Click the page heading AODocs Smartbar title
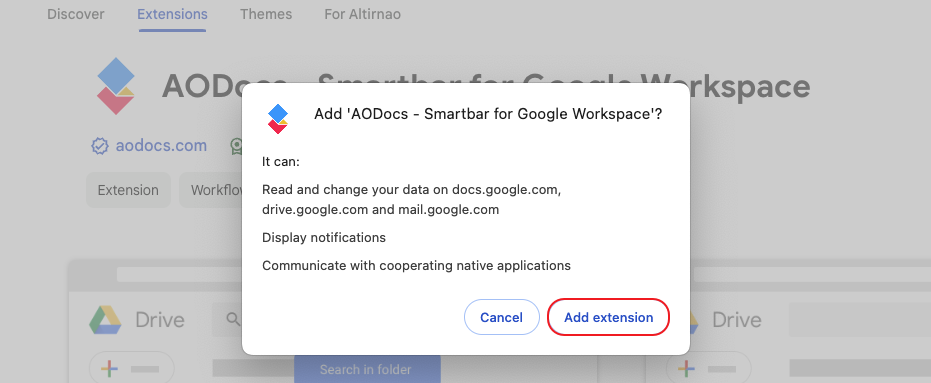The height and width of the screenshot is (383, 931). point(486,87)
